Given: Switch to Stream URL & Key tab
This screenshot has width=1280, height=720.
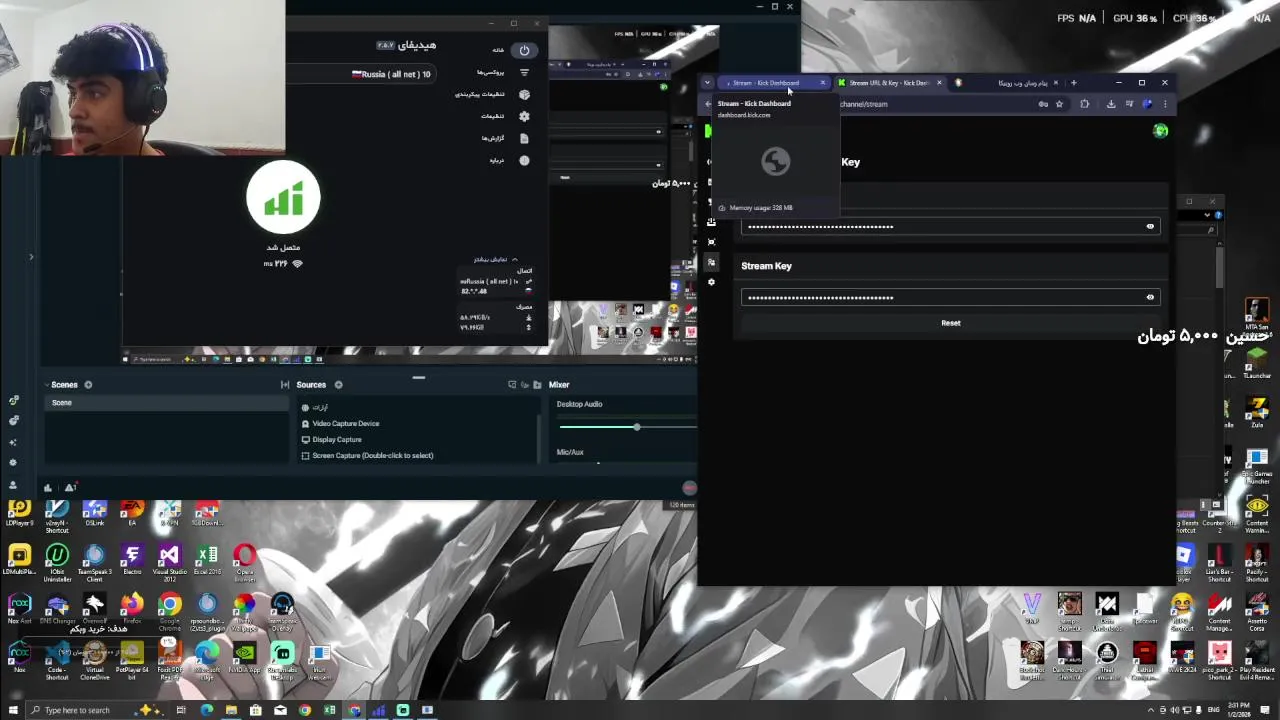Looking at the screenshot, I should coord(889,83).
